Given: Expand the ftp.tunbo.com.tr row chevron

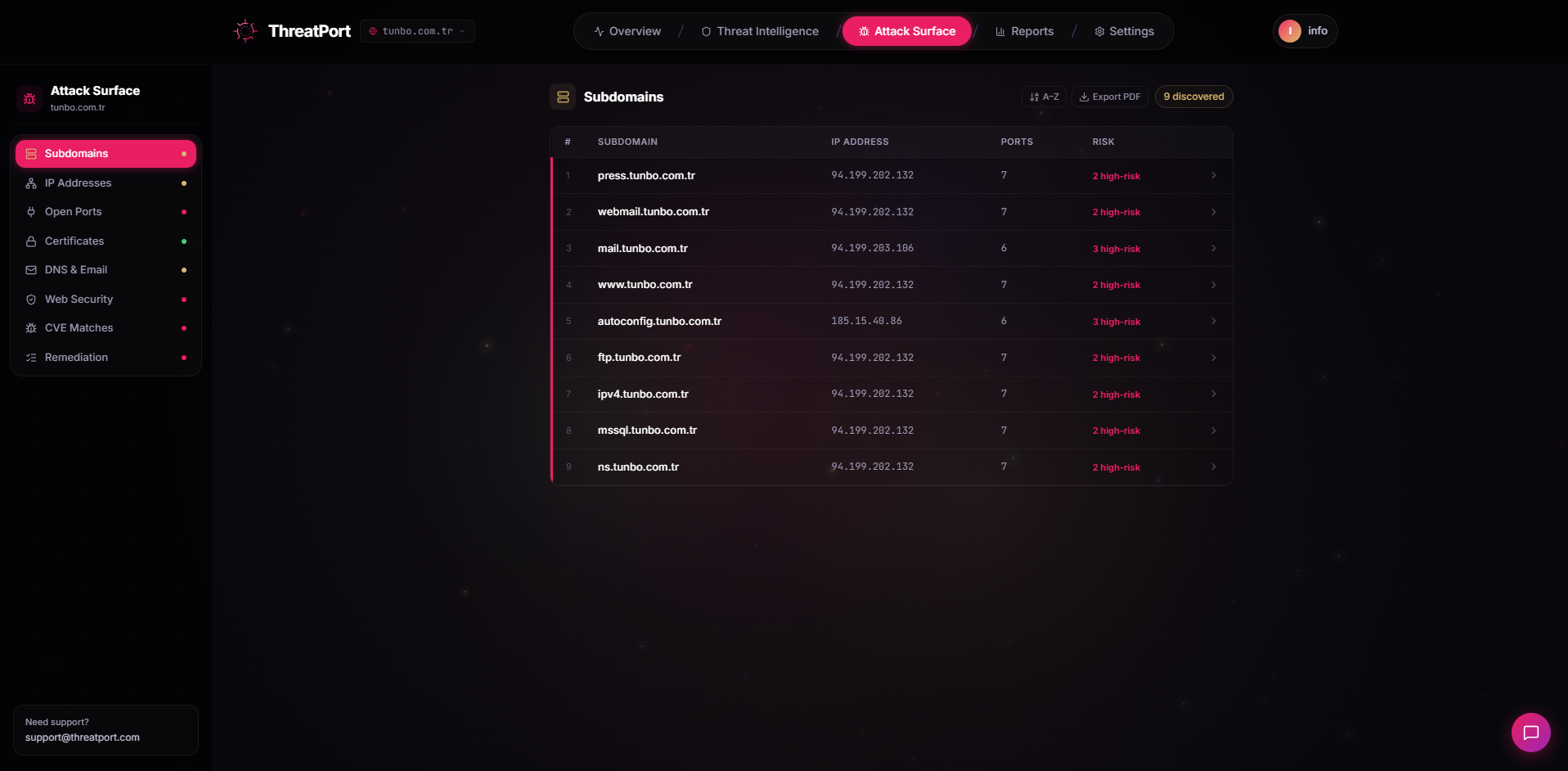Looking at the screenshot, I should pyautogui.click(x=1213, y=358).
